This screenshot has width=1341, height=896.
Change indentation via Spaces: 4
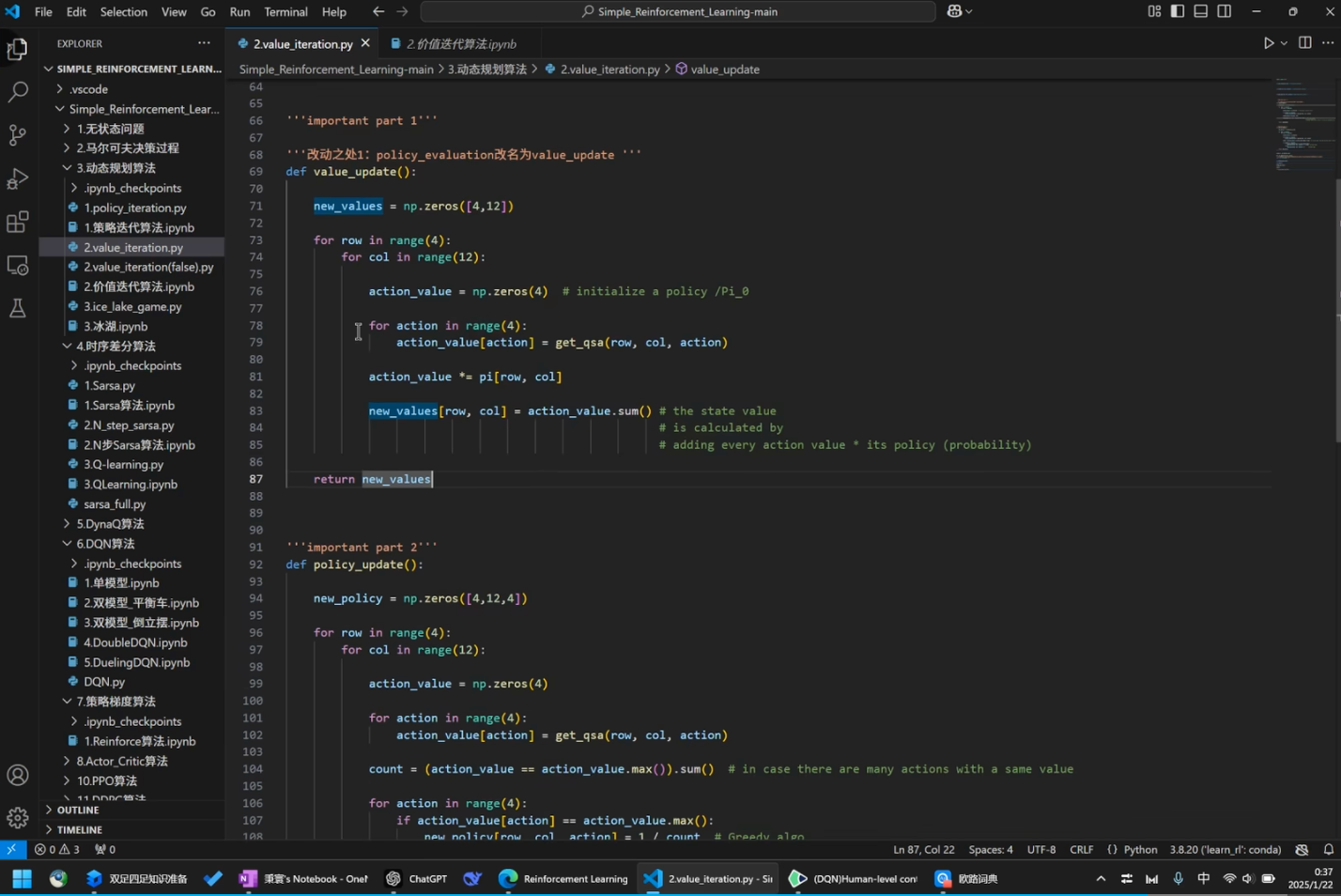pos(991,849)
